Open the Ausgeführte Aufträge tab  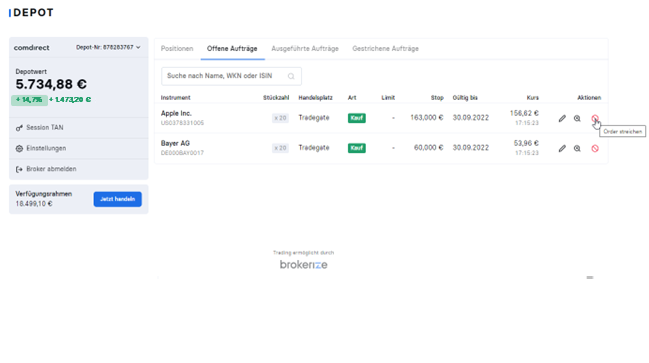(305, 48)
